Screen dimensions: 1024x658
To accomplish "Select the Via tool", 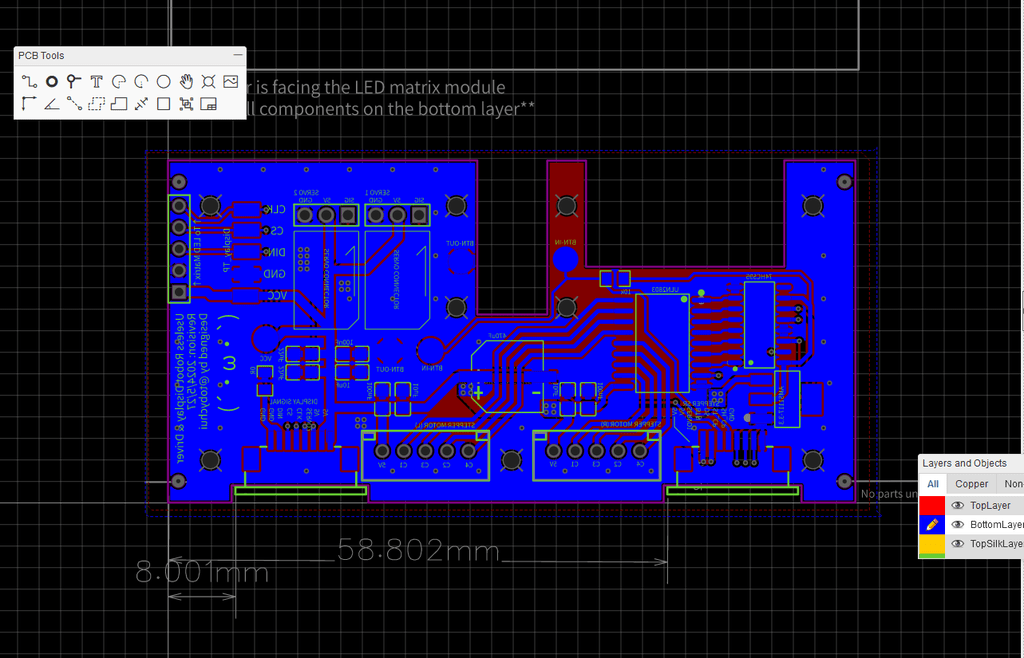I will click(74, 82).
